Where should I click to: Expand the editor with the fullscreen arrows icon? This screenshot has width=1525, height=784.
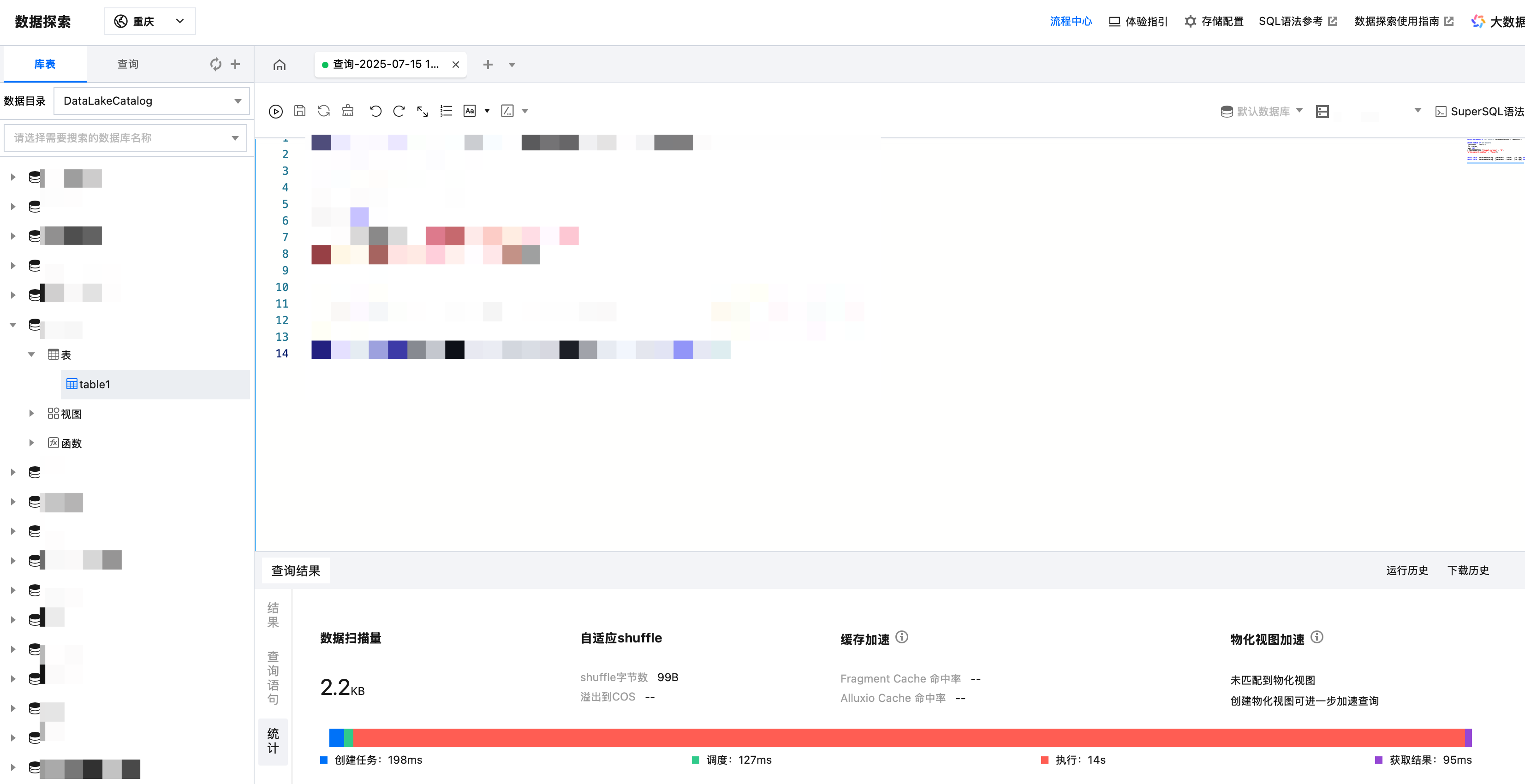[x=422, y=111]
